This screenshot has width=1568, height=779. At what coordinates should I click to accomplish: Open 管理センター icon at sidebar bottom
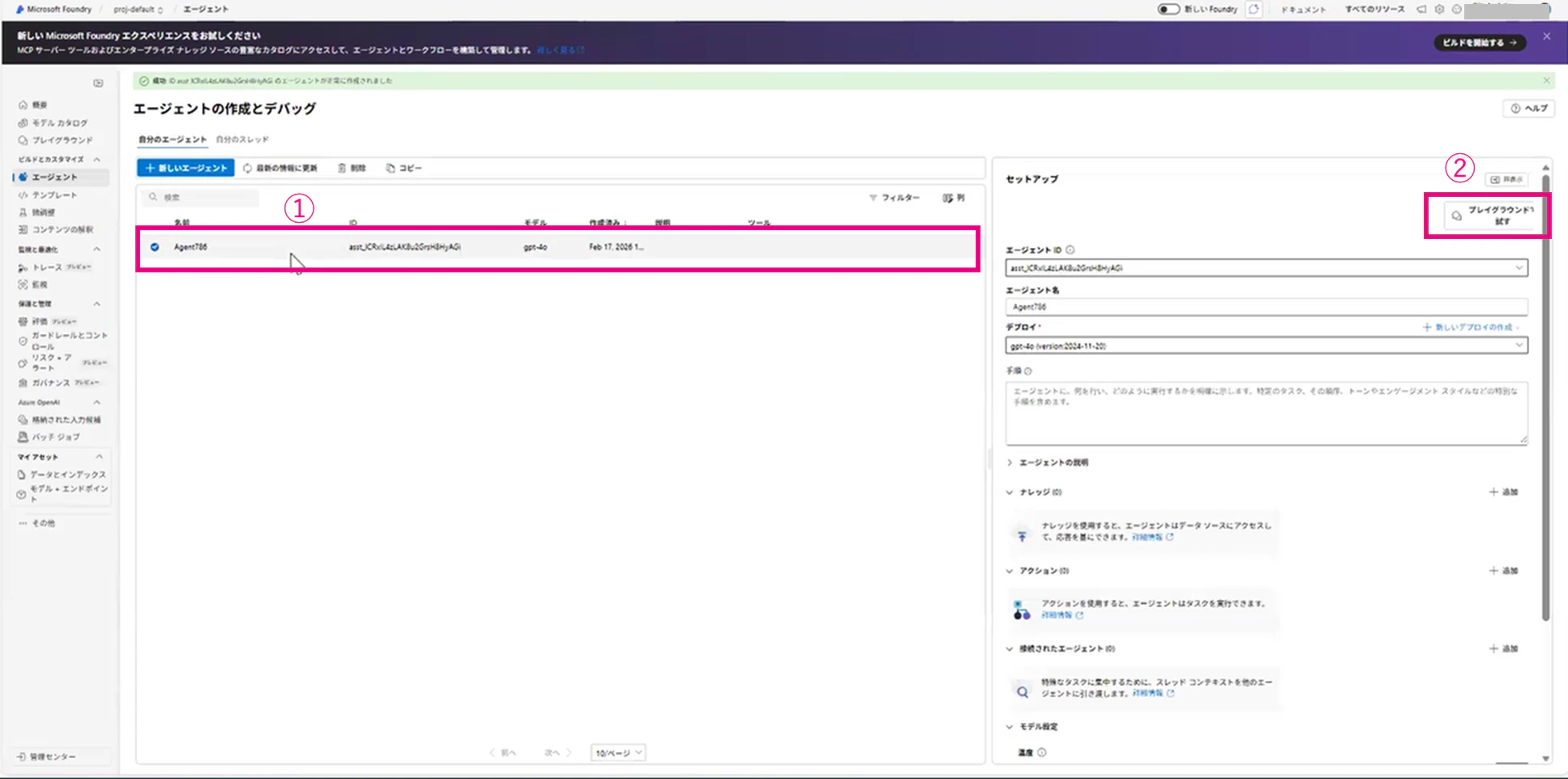pos(22,757)
